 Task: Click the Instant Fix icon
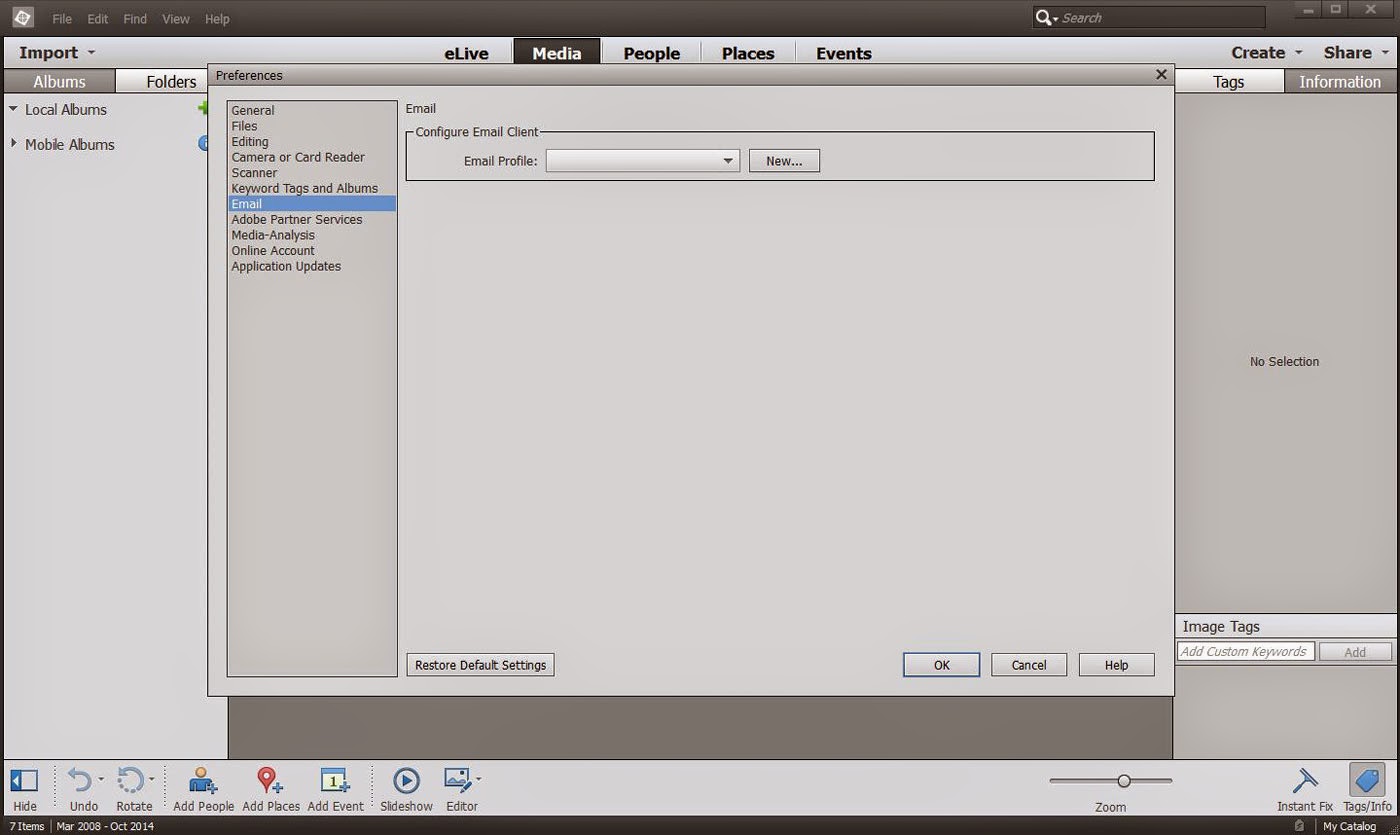pyautogui.click(x=1304, y=781)
